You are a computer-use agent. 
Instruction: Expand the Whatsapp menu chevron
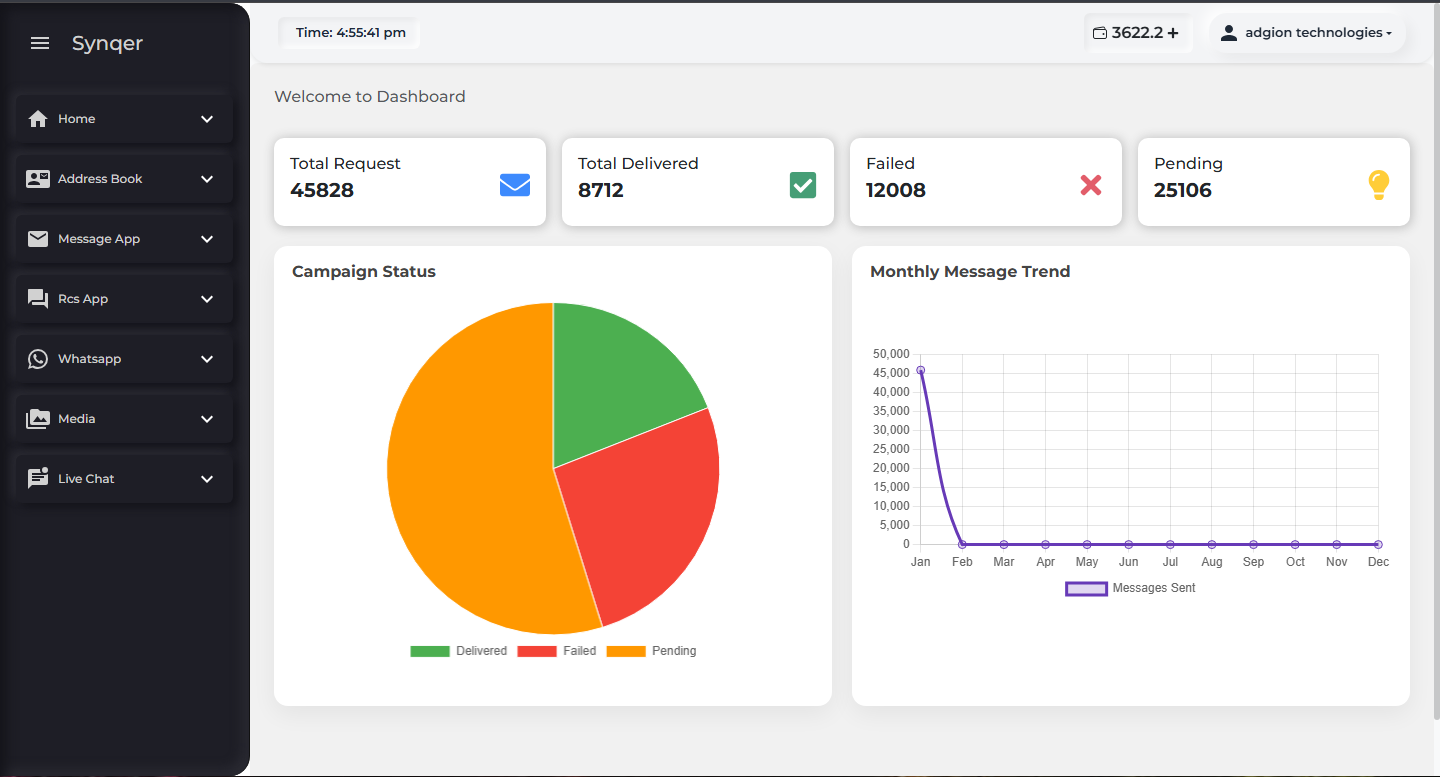pos(207,359)
